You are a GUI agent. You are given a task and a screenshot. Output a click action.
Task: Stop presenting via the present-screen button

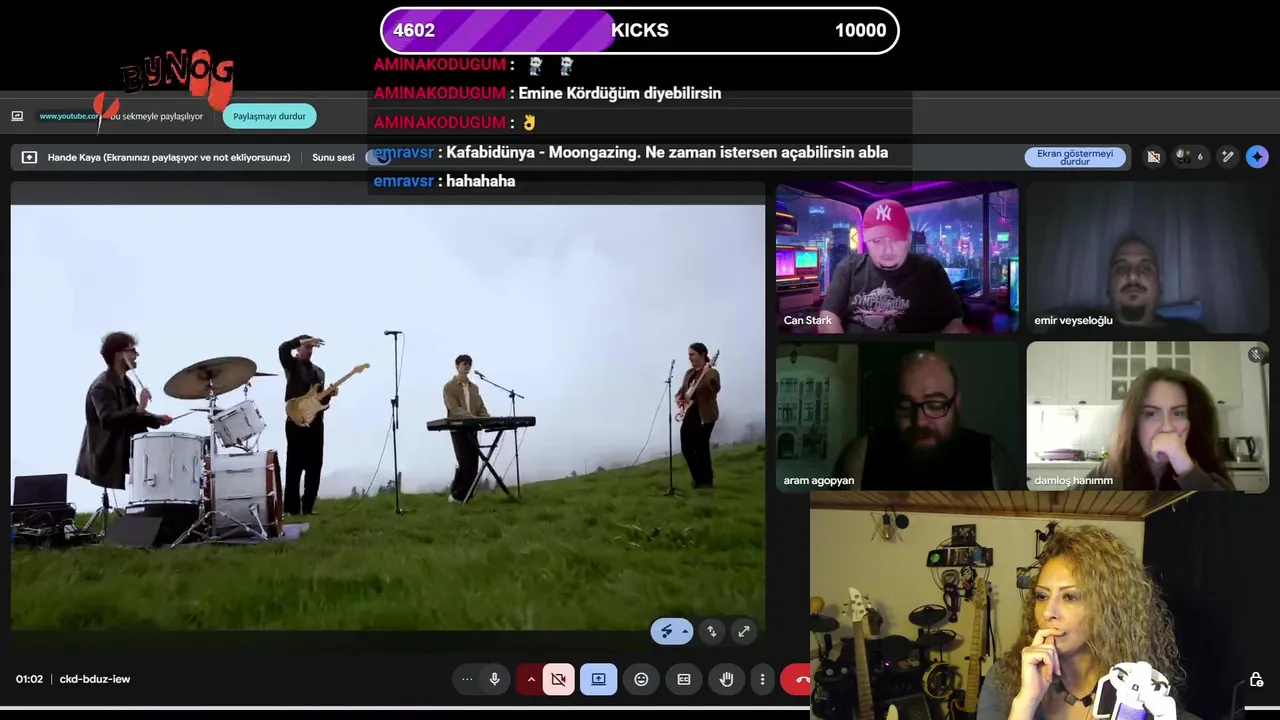(x=598, y=679)
